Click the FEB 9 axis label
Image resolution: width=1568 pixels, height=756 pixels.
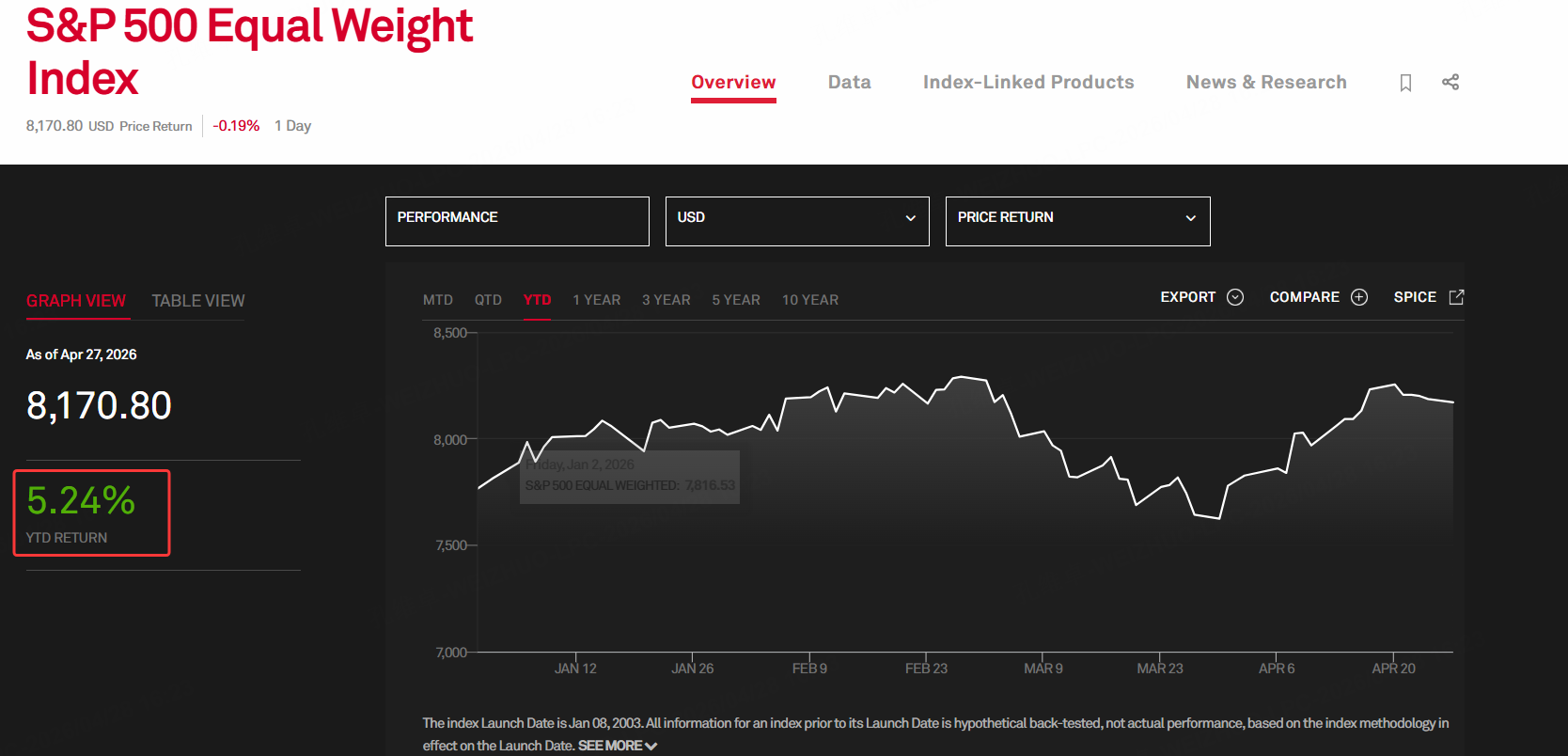tap(809, 669)
